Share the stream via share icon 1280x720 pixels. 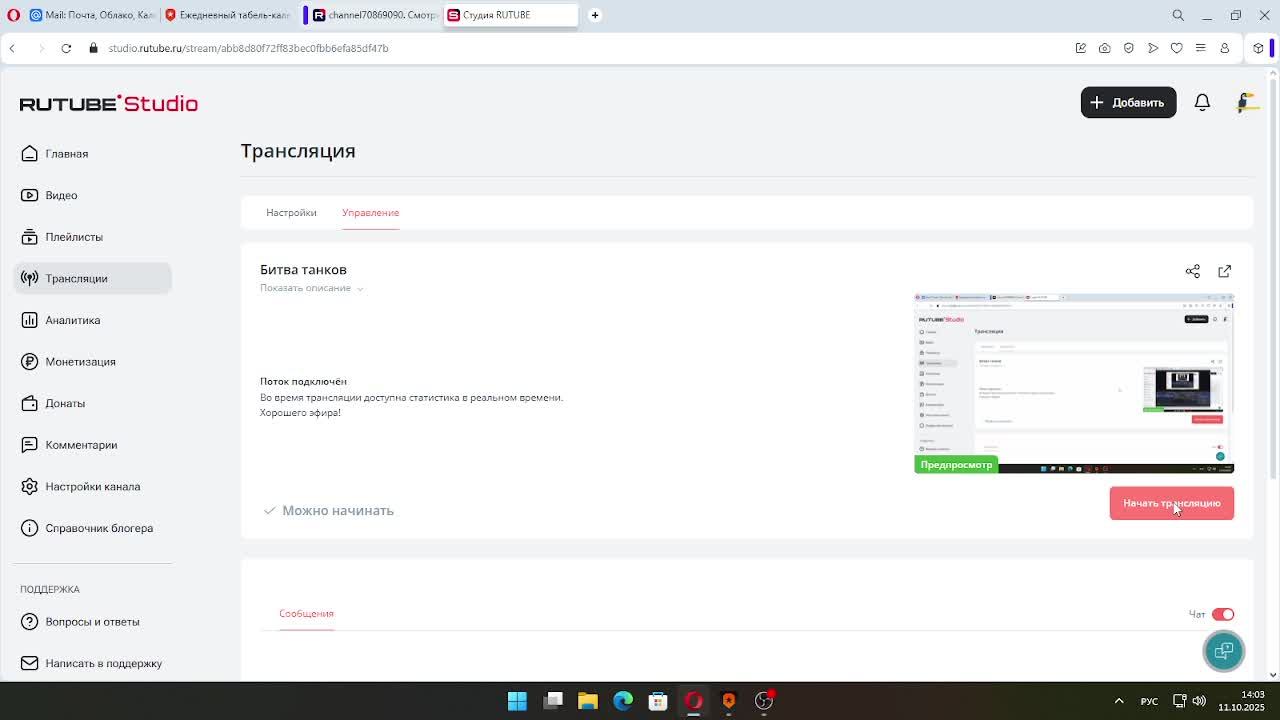point(1193,271)
